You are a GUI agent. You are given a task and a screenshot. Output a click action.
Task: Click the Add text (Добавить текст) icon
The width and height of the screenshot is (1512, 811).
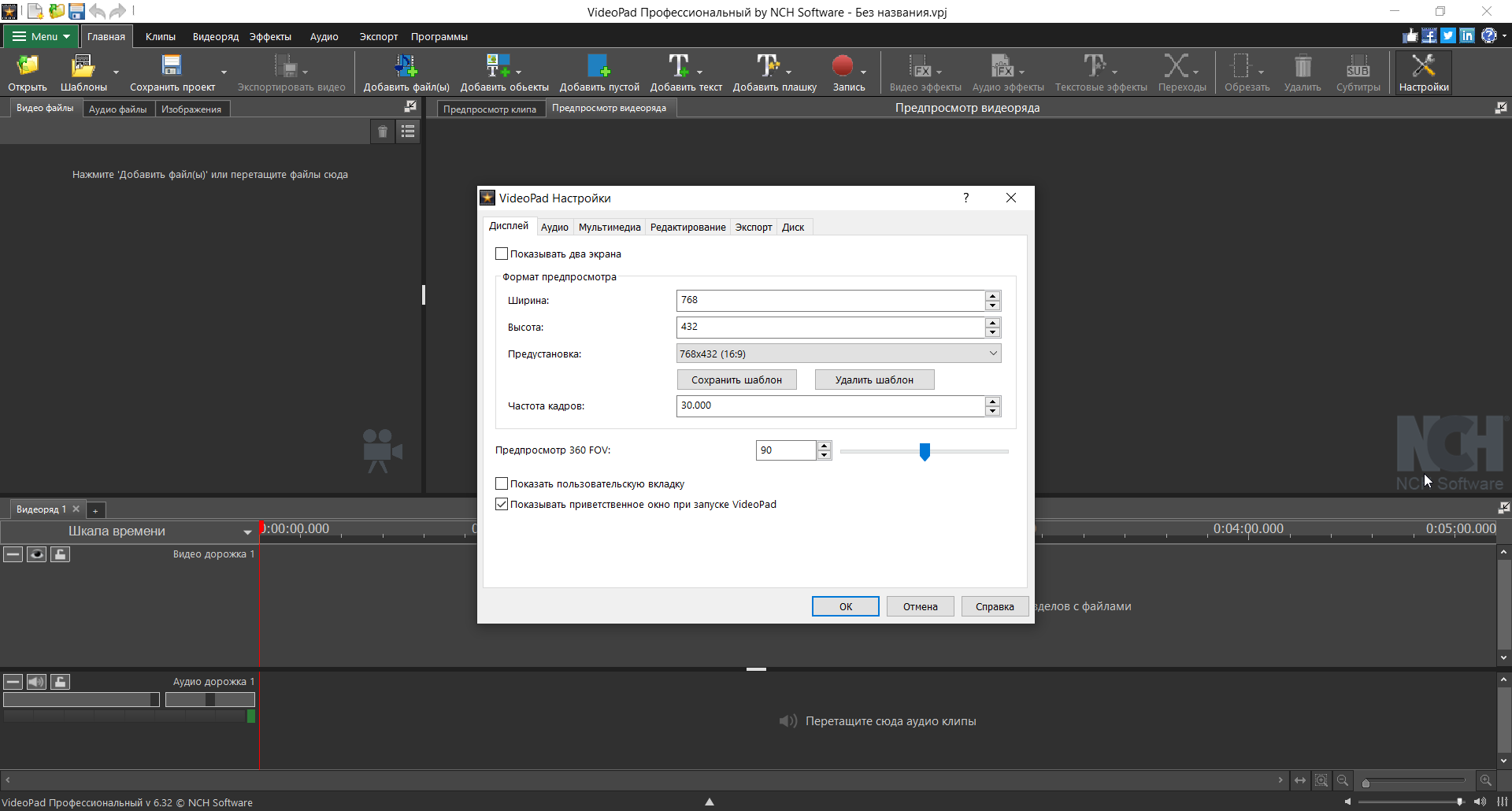(x=679, y=66)
